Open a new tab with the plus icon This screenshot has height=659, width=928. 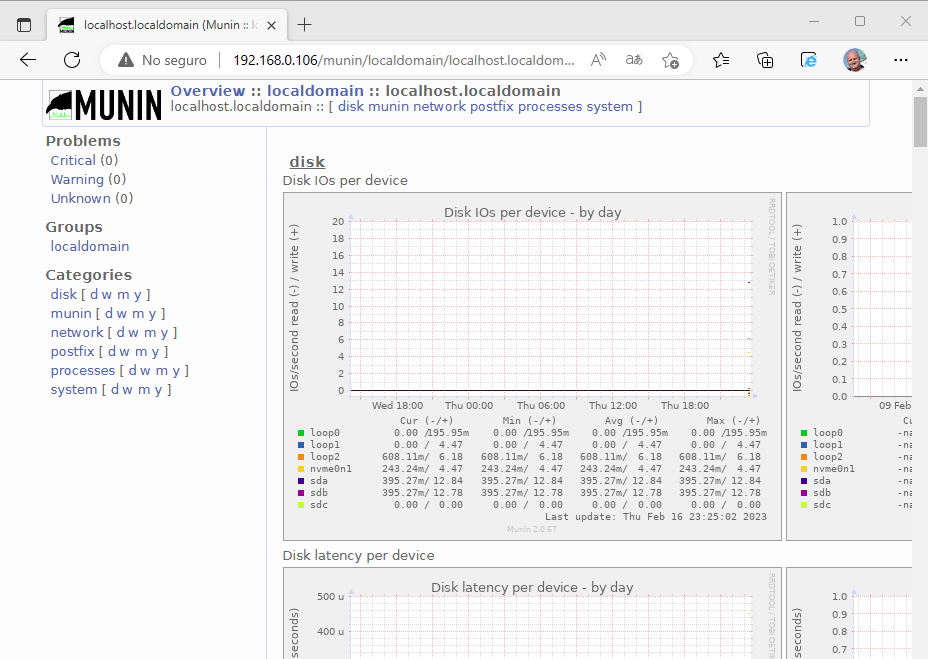(x=305, y=24)
